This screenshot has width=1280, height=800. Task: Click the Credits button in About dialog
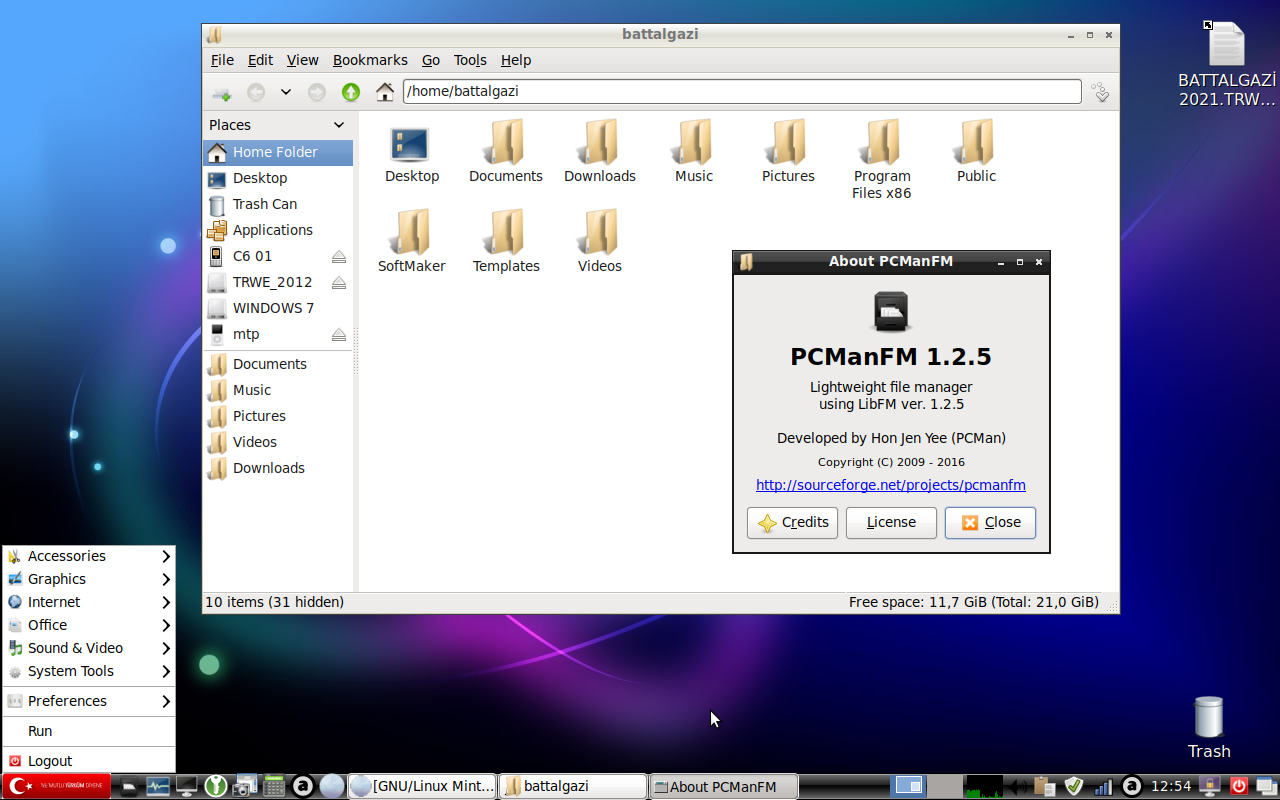tap(792, 523)
